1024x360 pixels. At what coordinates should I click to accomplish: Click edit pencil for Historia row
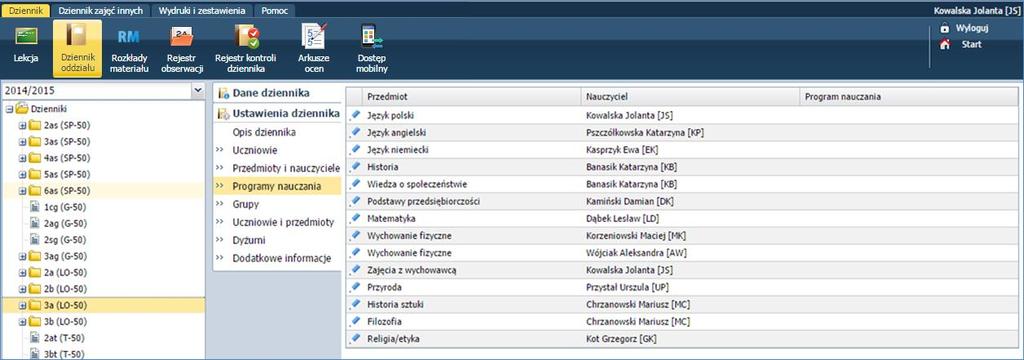355,166
